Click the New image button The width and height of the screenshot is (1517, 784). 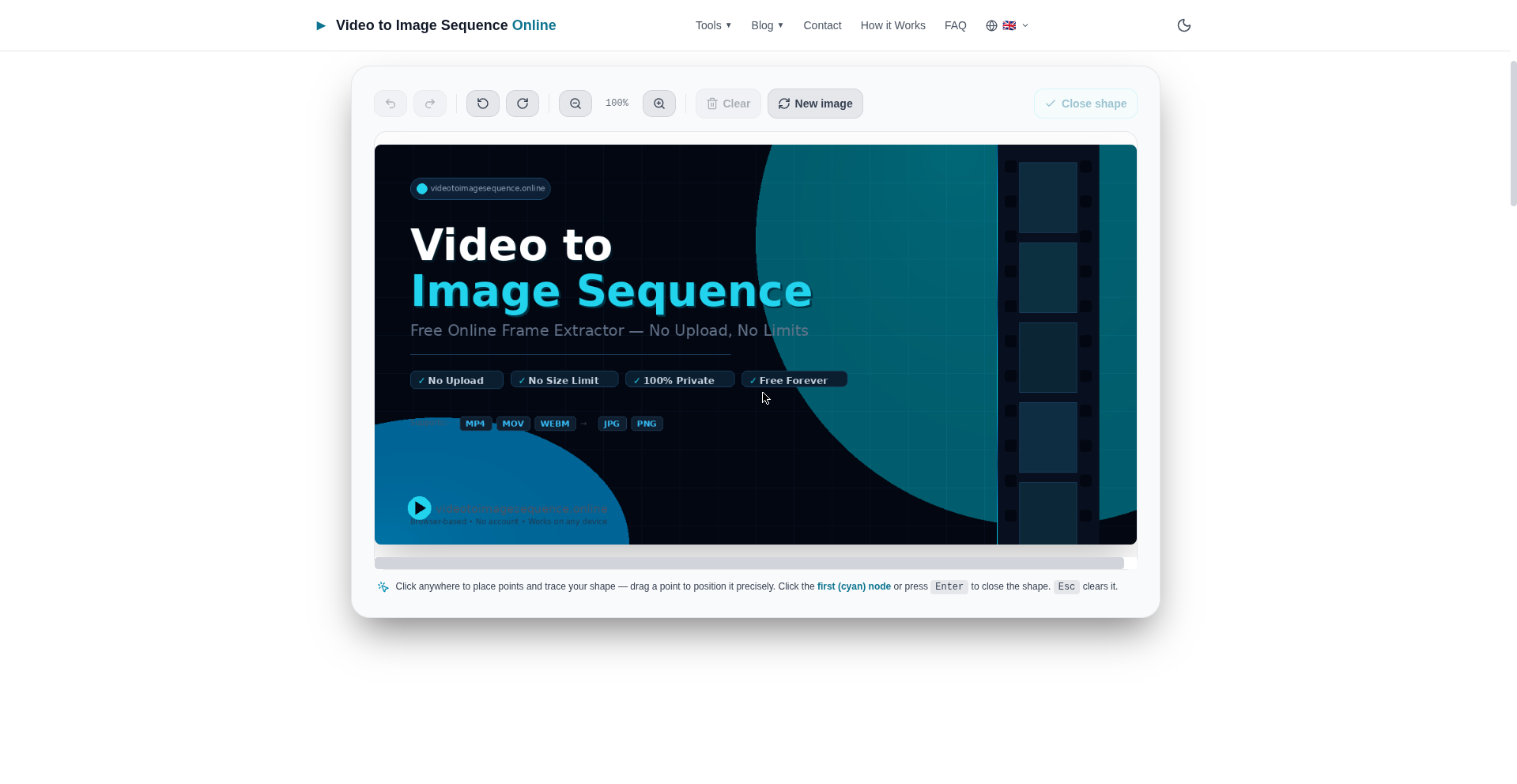(815, 104)
